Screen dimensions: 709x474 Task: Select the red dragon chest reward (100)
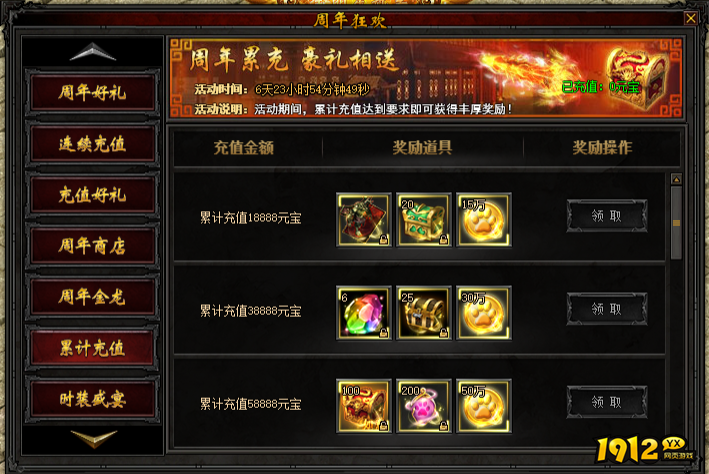pyautogui.click(x=364, y=406)
